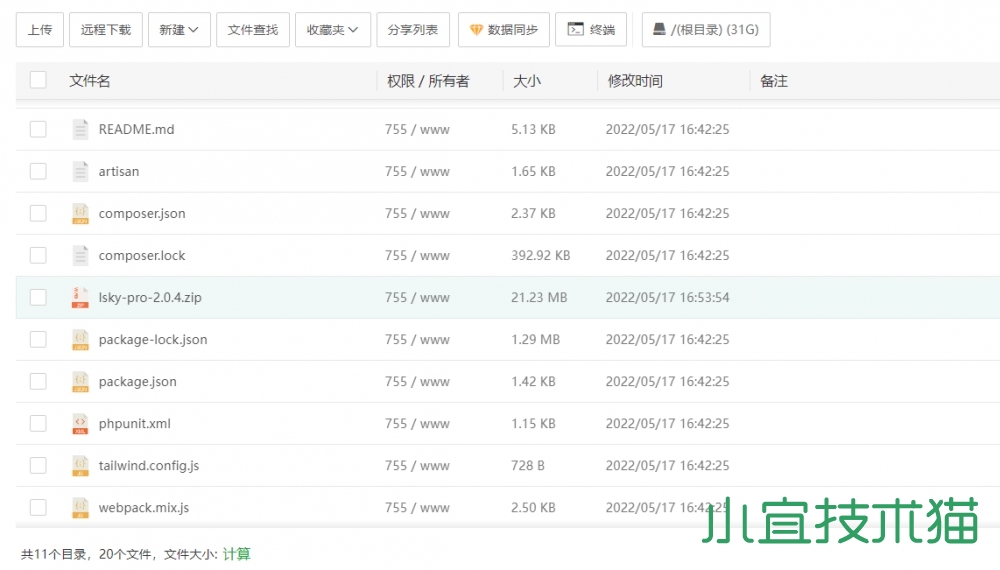Tick the select-all checkbox in header

tap(38, 80)
